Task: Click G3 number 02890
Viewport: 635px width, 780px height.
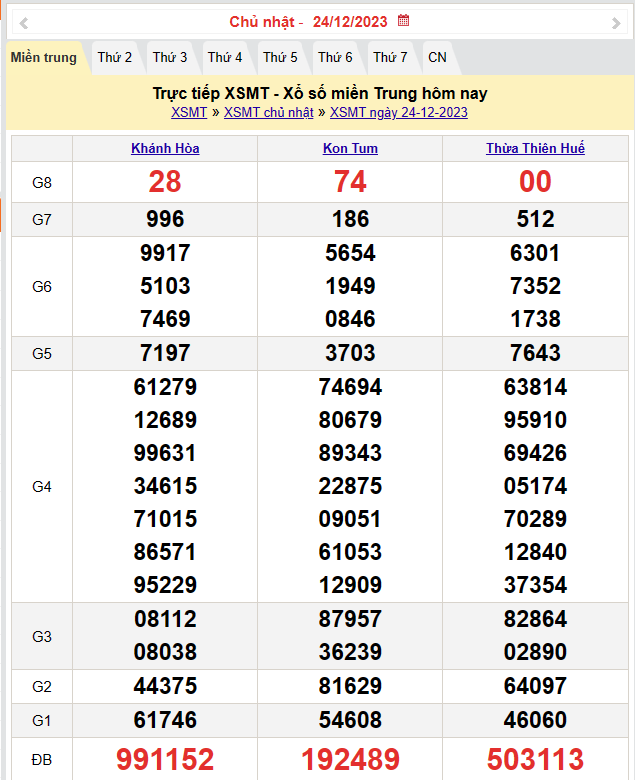Action: (536, 652)
